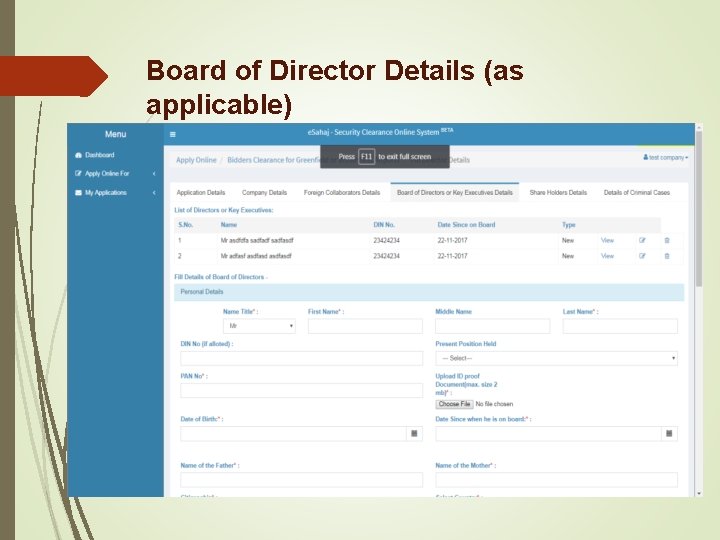
Task: Open Present Position Held dropdown
Action: [x=556, y=358]
